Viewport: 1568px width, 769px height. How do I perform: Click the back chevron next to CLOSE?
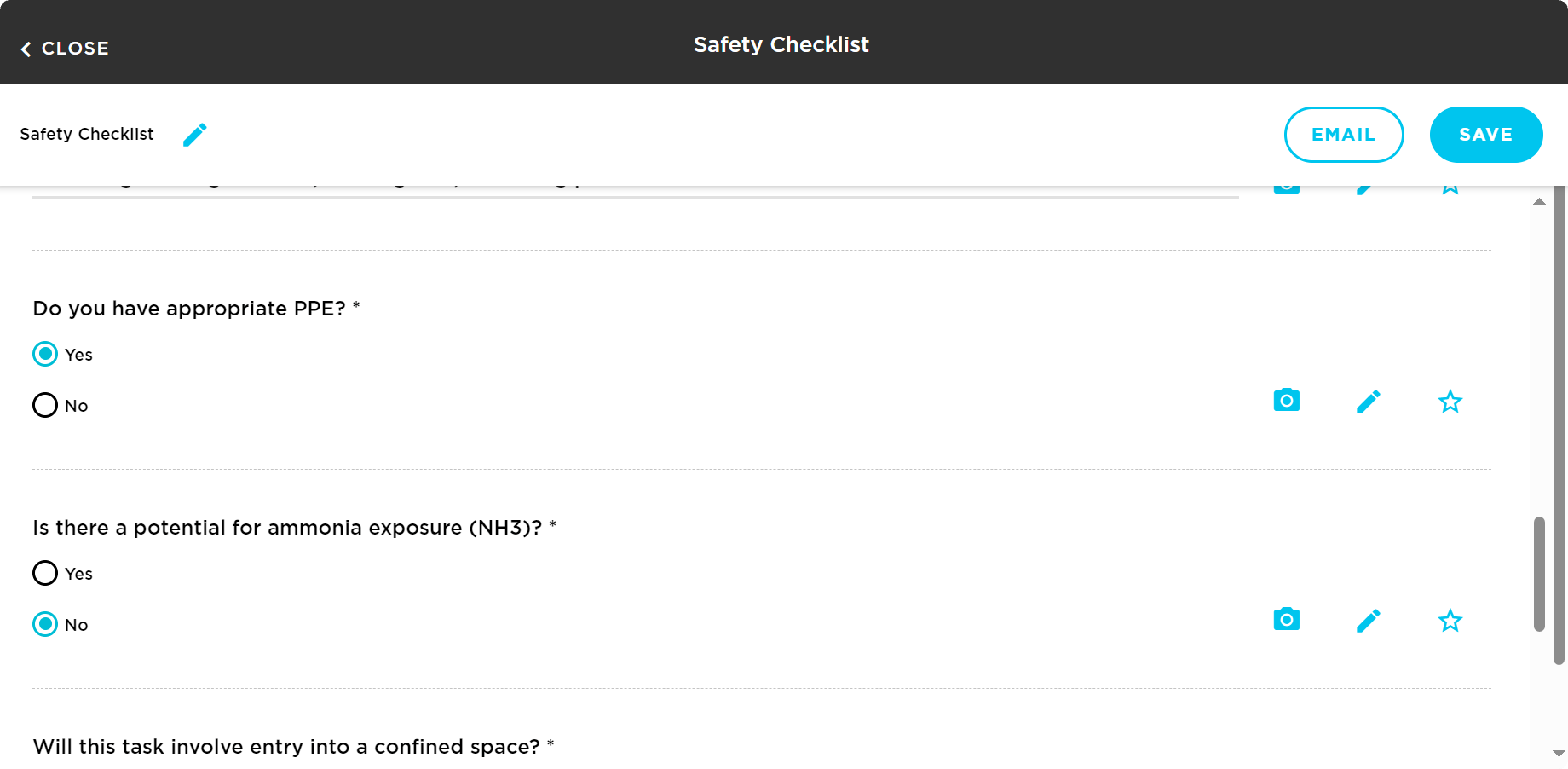click(x=26, y=49)
